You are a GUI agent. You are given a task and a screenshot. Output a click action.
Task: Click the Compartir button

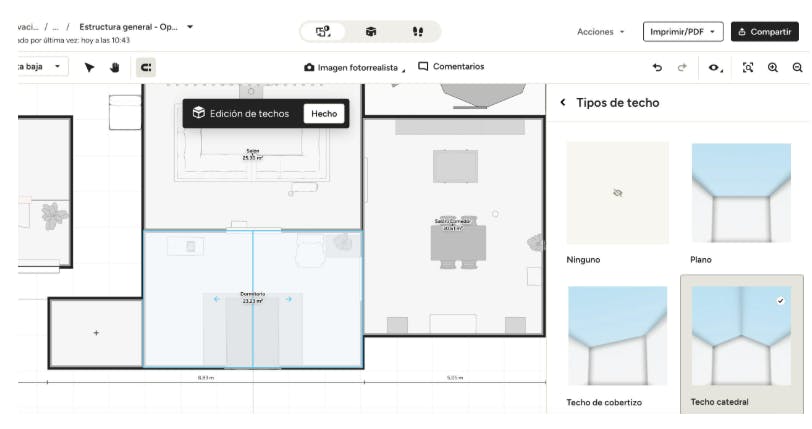(764, 32)
